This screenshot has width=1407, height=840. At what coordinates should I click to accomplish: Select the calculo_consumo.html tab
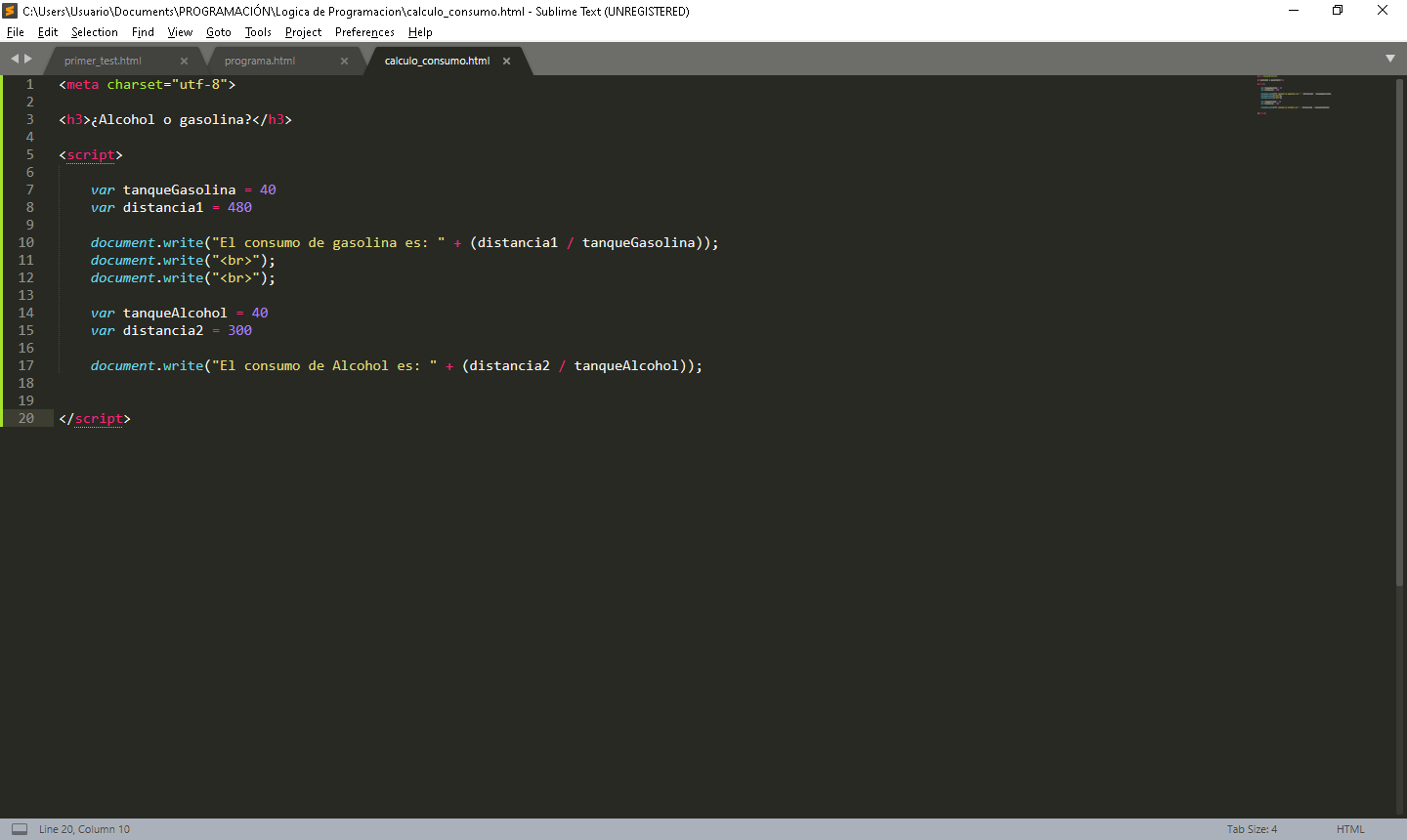point(437,61)
